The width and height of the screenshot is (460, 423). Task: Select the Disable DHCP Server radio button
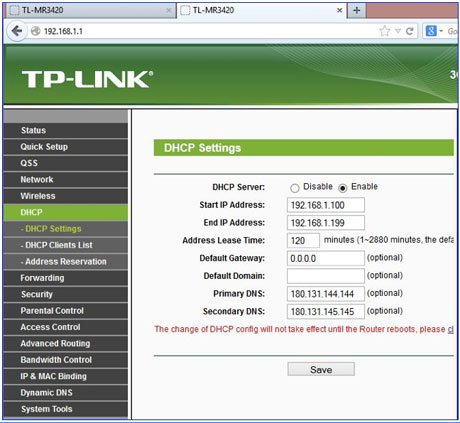pos(294,188)
